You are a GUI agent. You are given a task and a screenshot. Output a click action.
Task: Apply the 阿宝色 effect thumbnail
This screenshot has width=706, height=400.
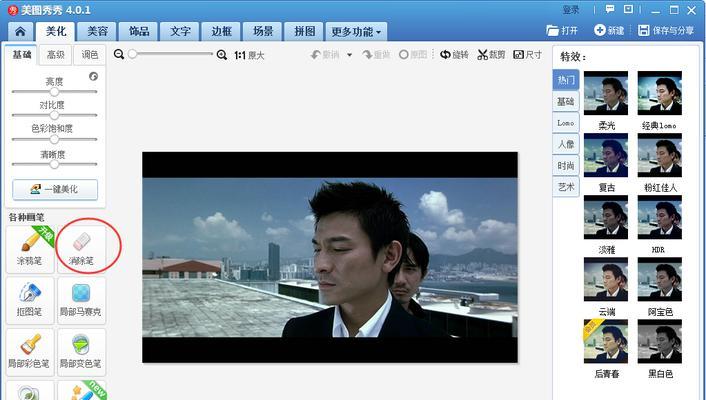(660, 279)
